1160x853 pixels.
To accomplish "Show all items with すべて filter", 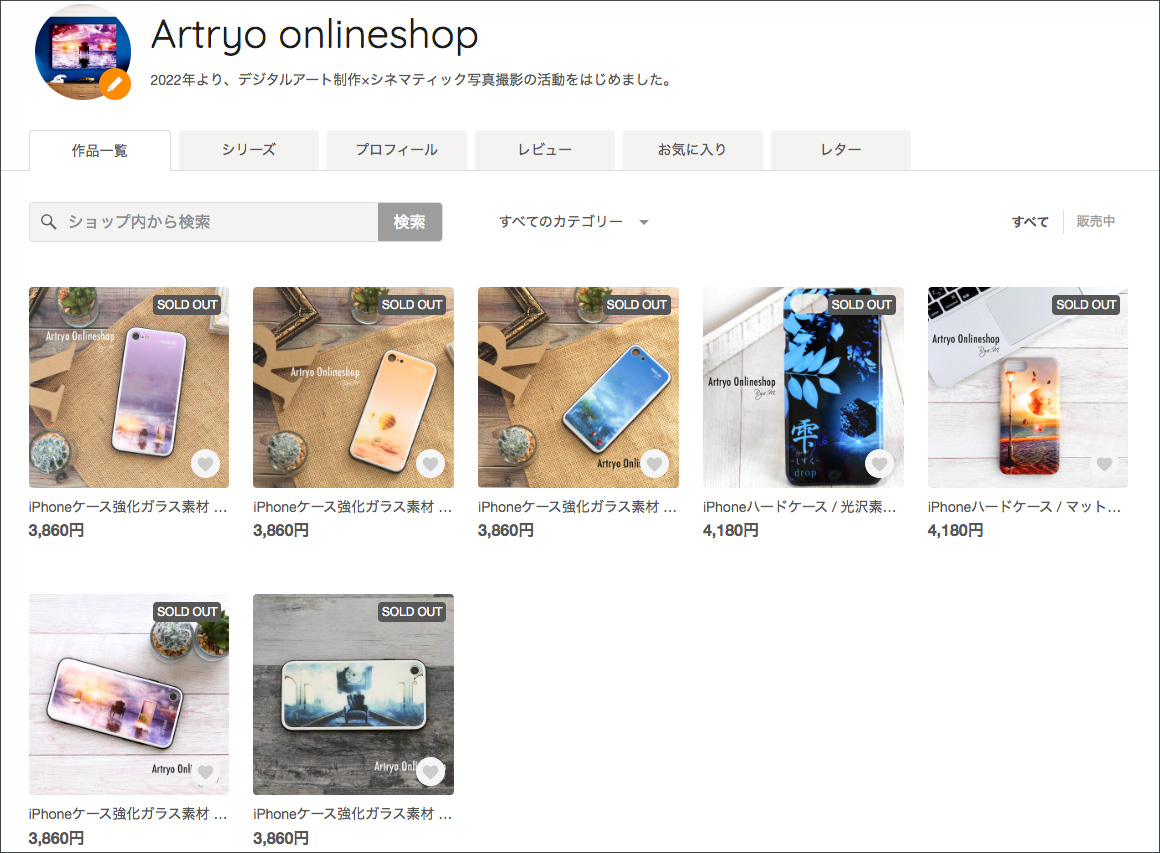I will coord(1030,222).
